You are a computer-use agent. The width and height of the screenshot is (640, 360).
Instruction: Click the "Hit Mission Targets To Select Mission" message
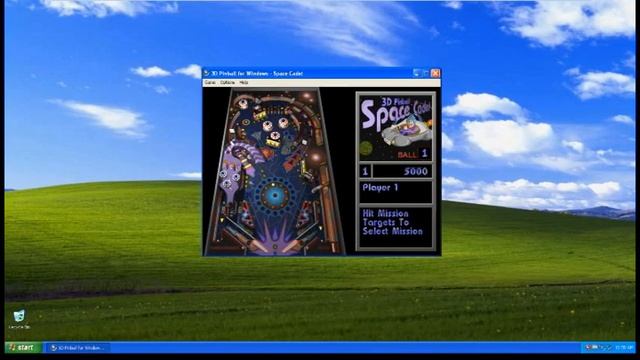coord(393,222)
